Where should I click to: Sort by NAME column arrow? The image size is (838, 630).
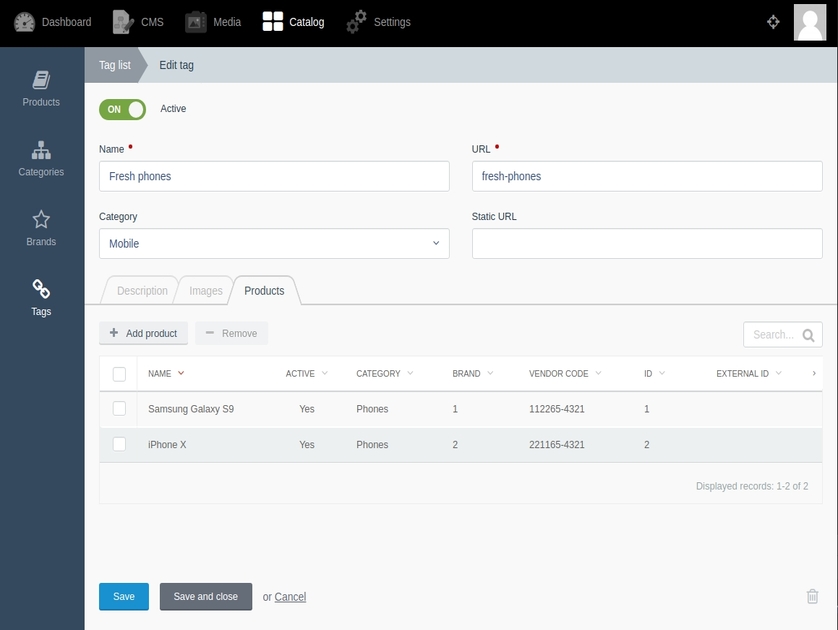click(181, 373)
